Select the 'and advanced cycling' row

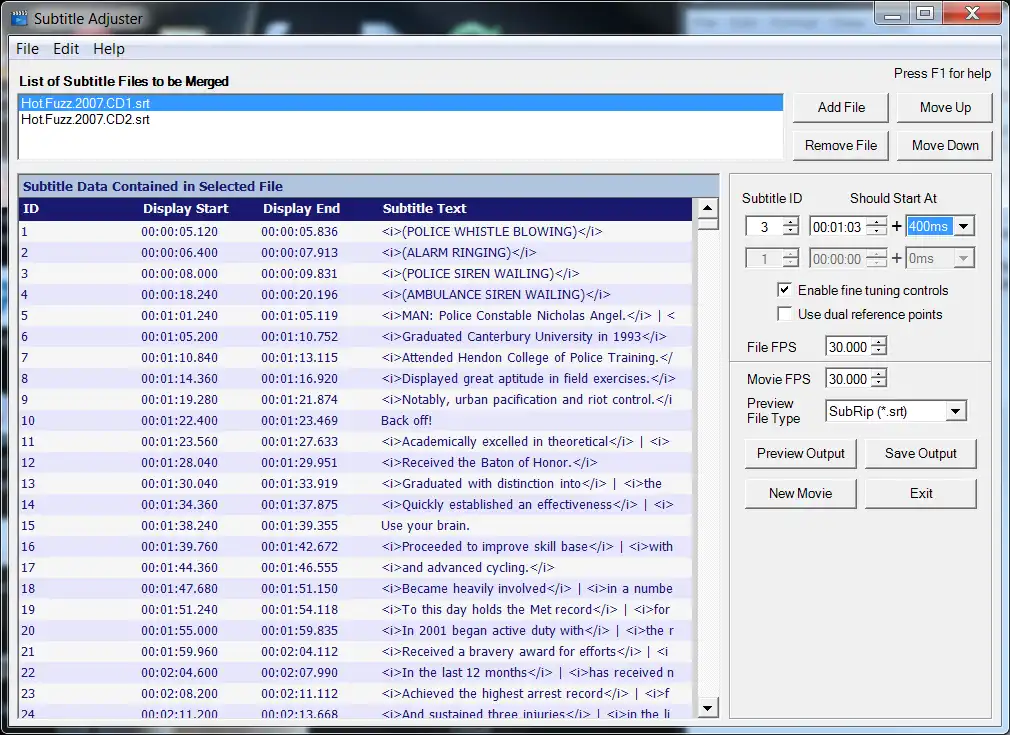(x=356, y=568)
